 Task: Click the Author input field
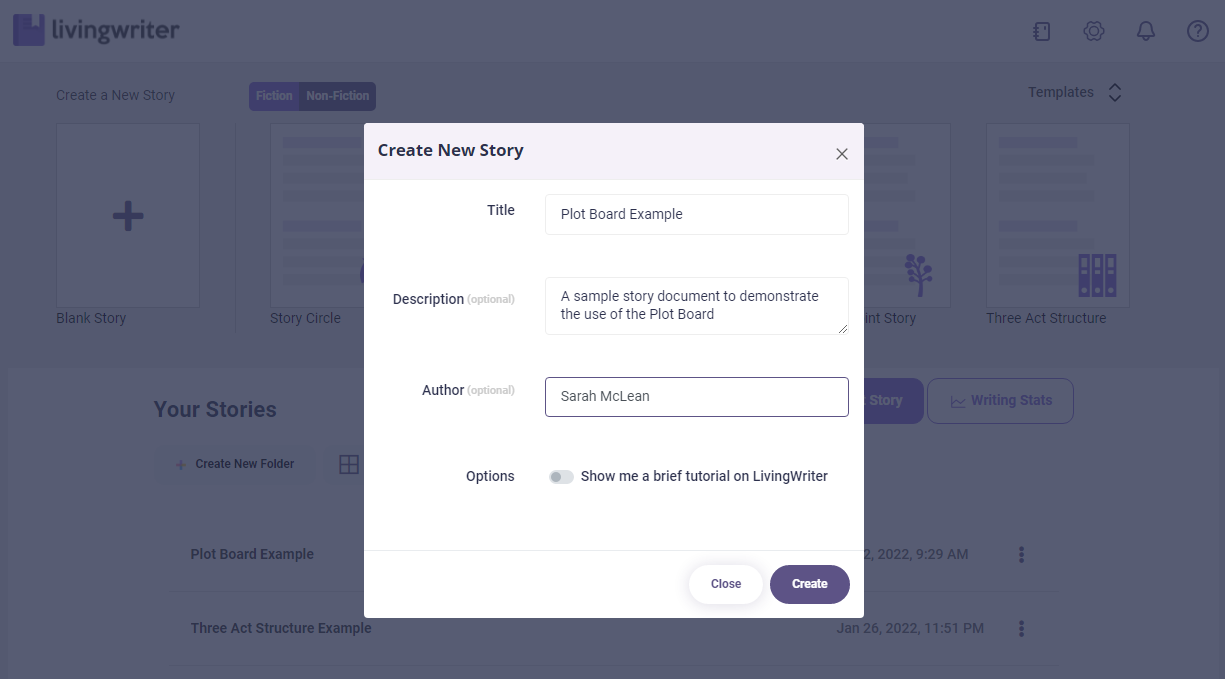pyautogui.click(x=696, y=397)
